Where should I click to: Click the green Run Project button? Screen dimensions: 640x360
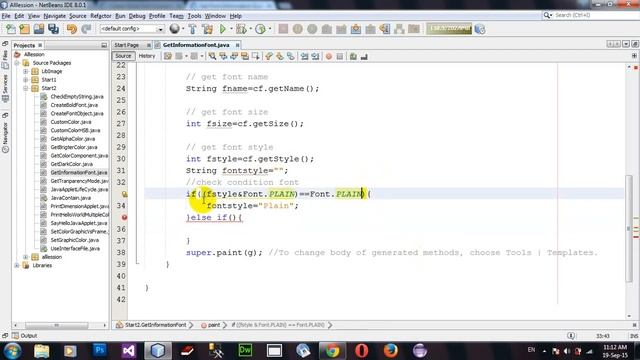(x=222, y=29)
